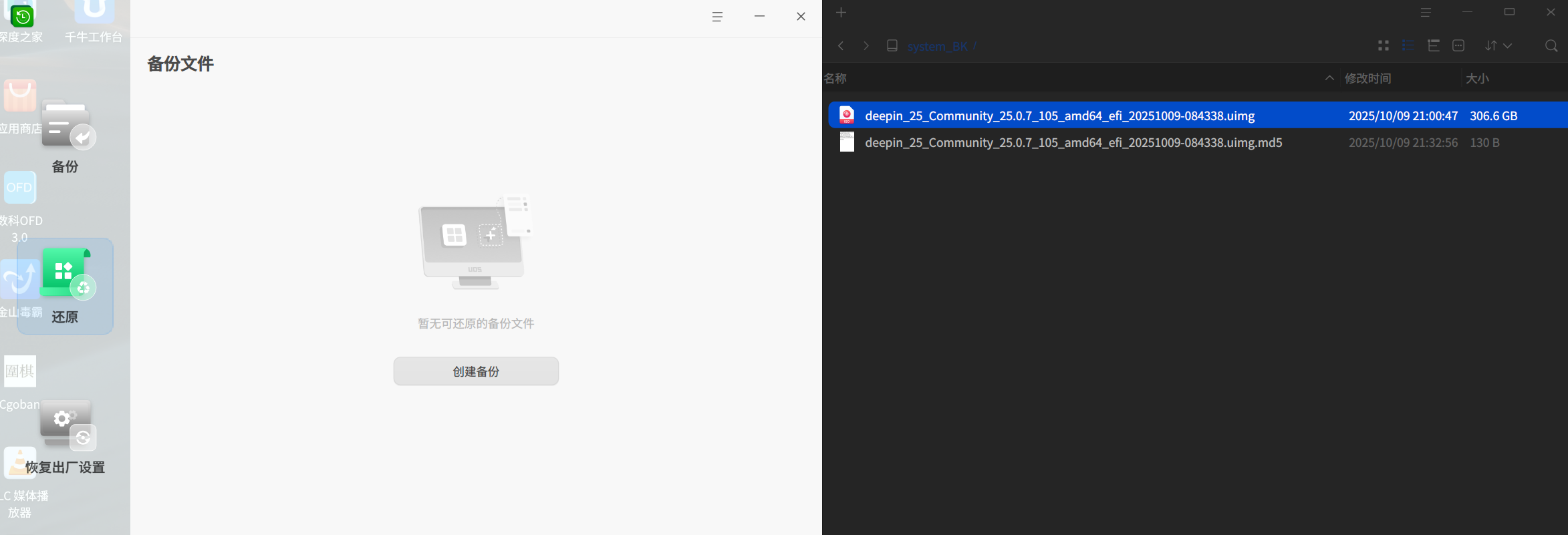Image resolution: width=1568 pixels, height=535 pixels.
Task: Close the file manager window
Action: coord(1551,13)
